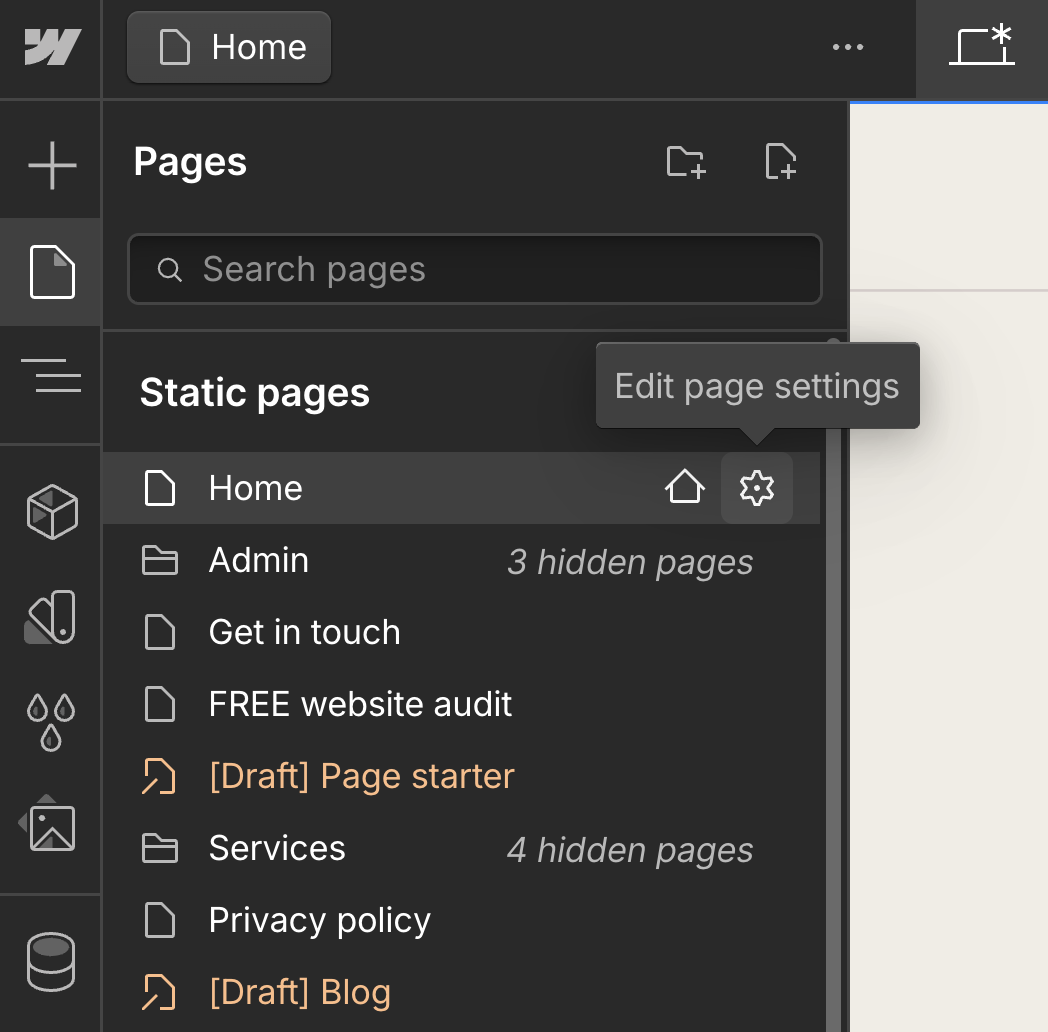This screenshot has width=1048, height=1032.
Task: Open the Navigator panel
Action: click(49, 377)
